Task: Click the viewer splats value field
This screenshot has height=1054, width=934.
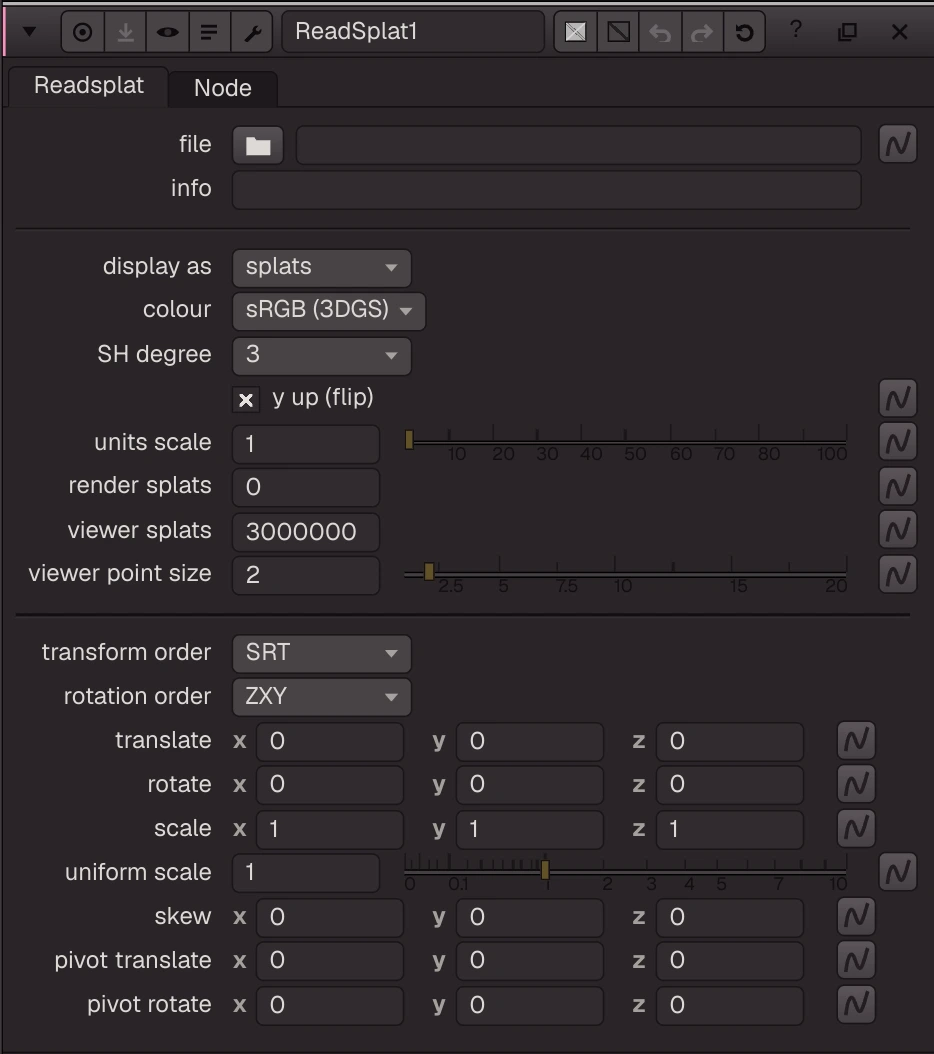Action: pyautogui.click(x=306, y=532)
